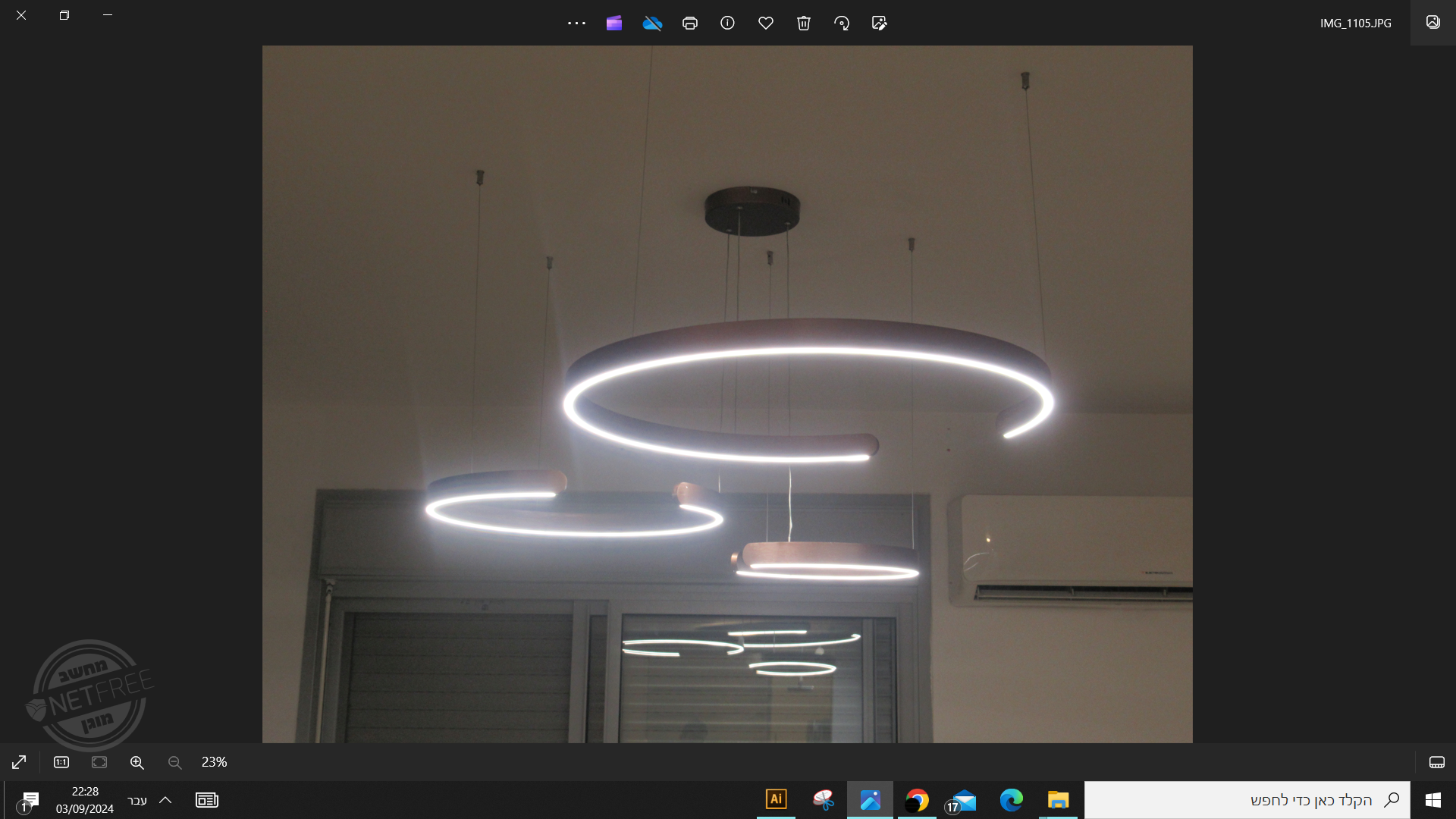This screenshot has width=1456, height=819.
Task: Zoom out of the photo
Action: 175,762
